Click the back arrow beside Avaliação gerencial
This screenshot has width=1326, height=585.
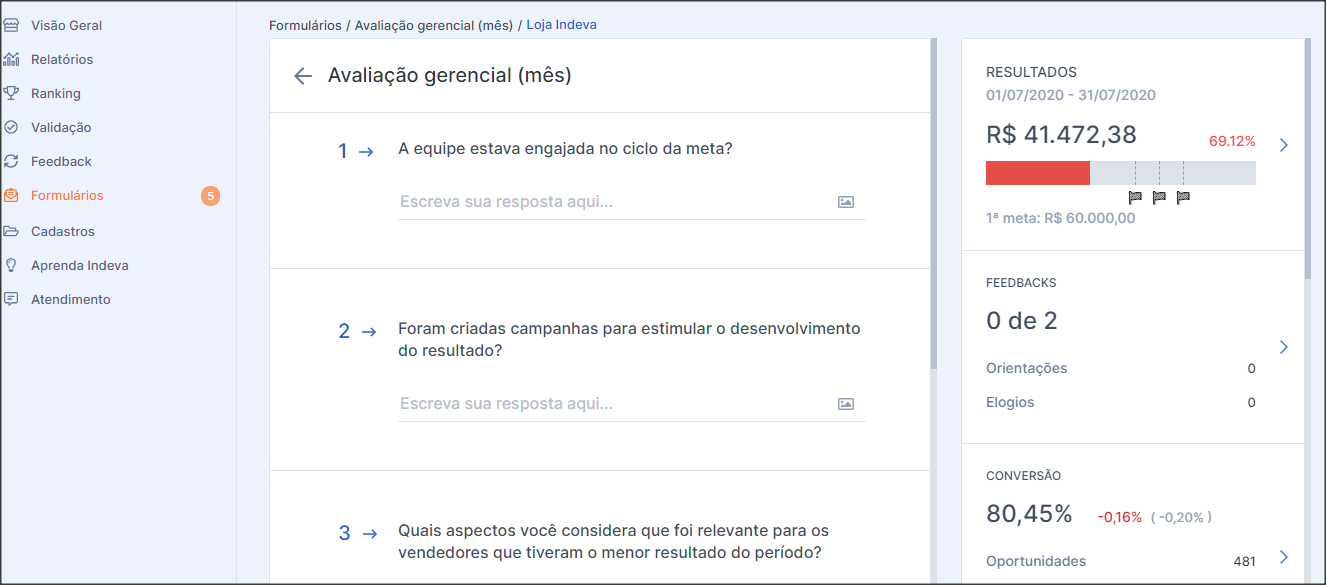302,75
